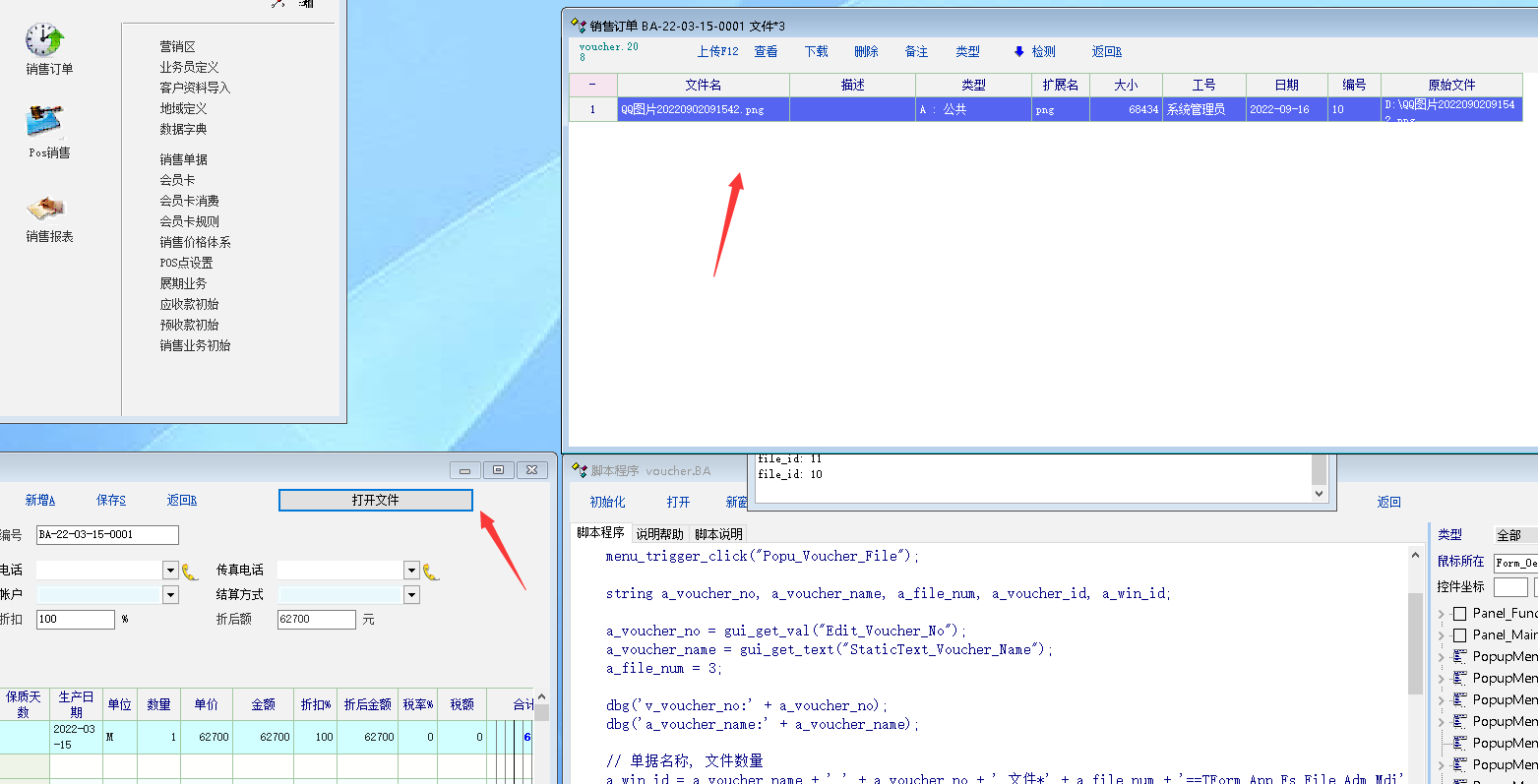Open the 帐户 dropdown arrow

point(170,594)
